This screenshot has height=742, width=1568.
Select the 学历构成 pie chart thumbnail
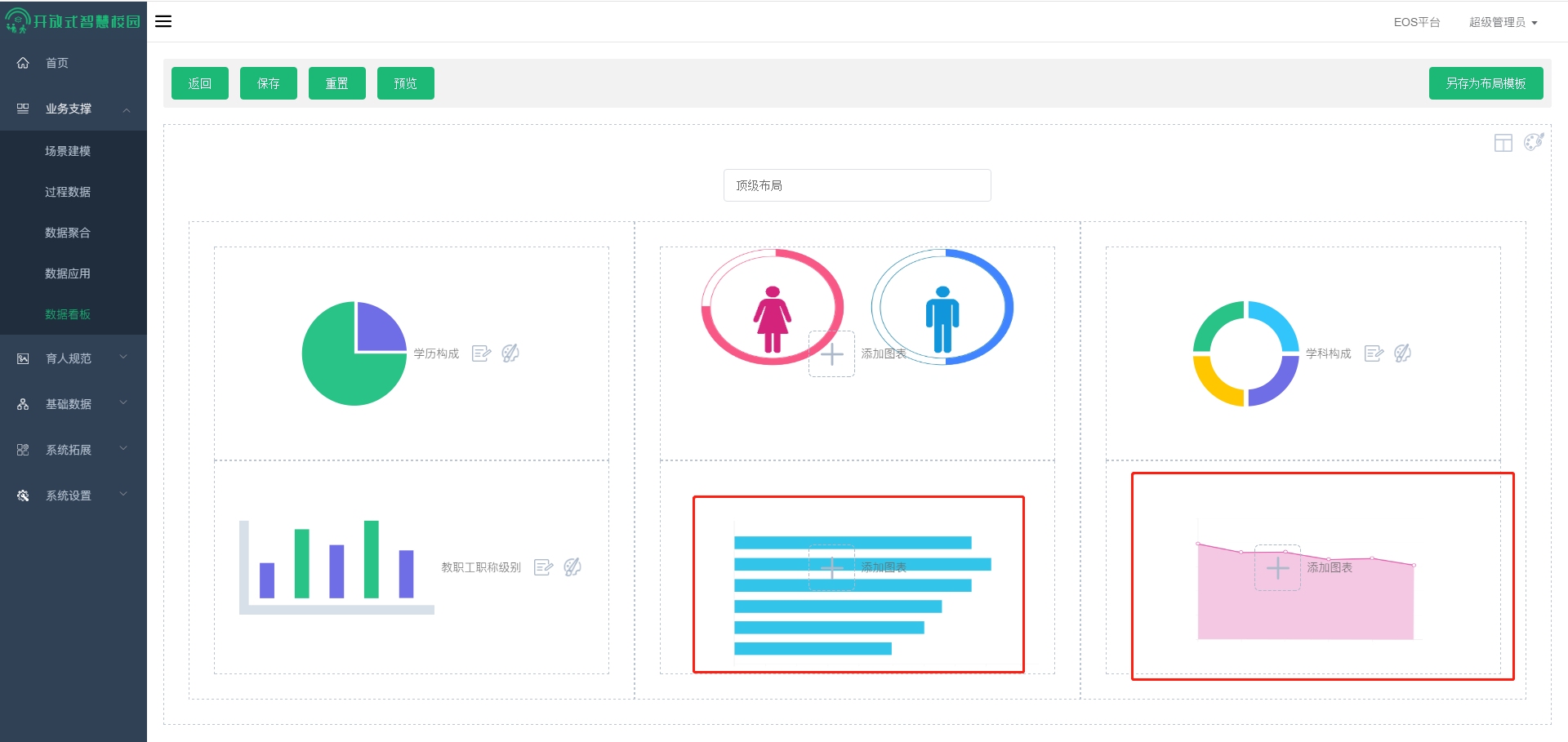pos(354,353)
